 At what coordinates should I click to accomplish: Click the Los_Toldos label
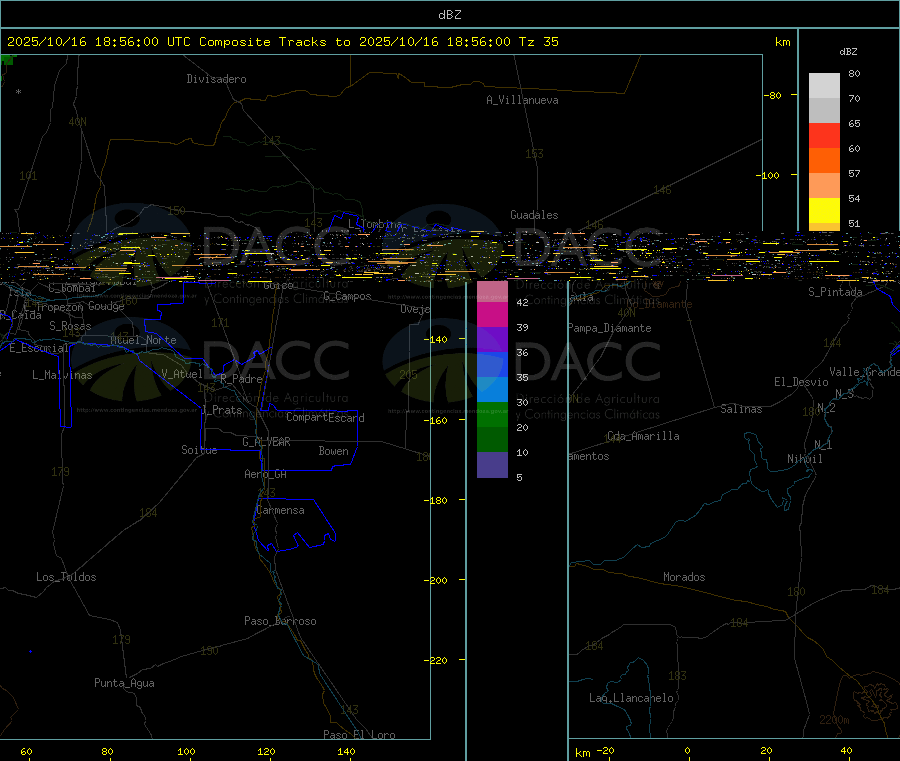tap(66, 577)
